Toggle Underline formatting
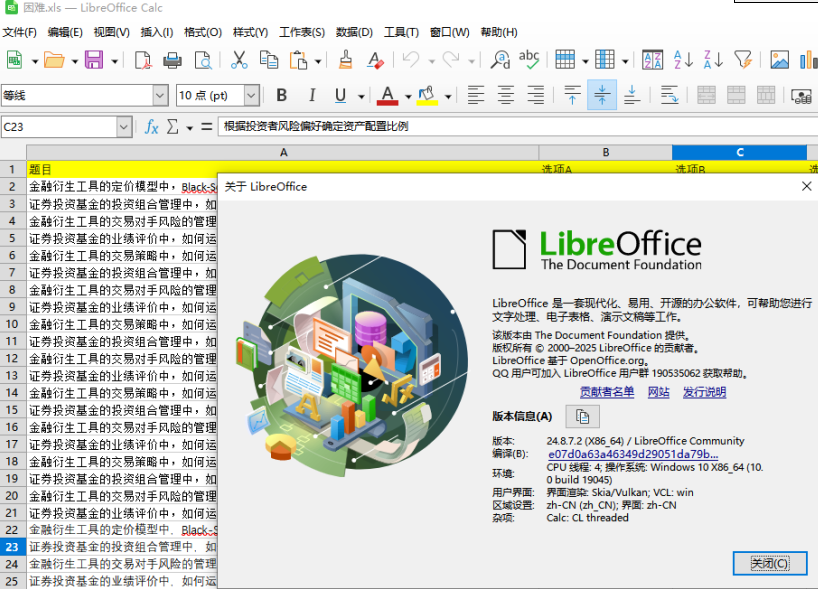This screenshot has height=589, width=818. 341,95
